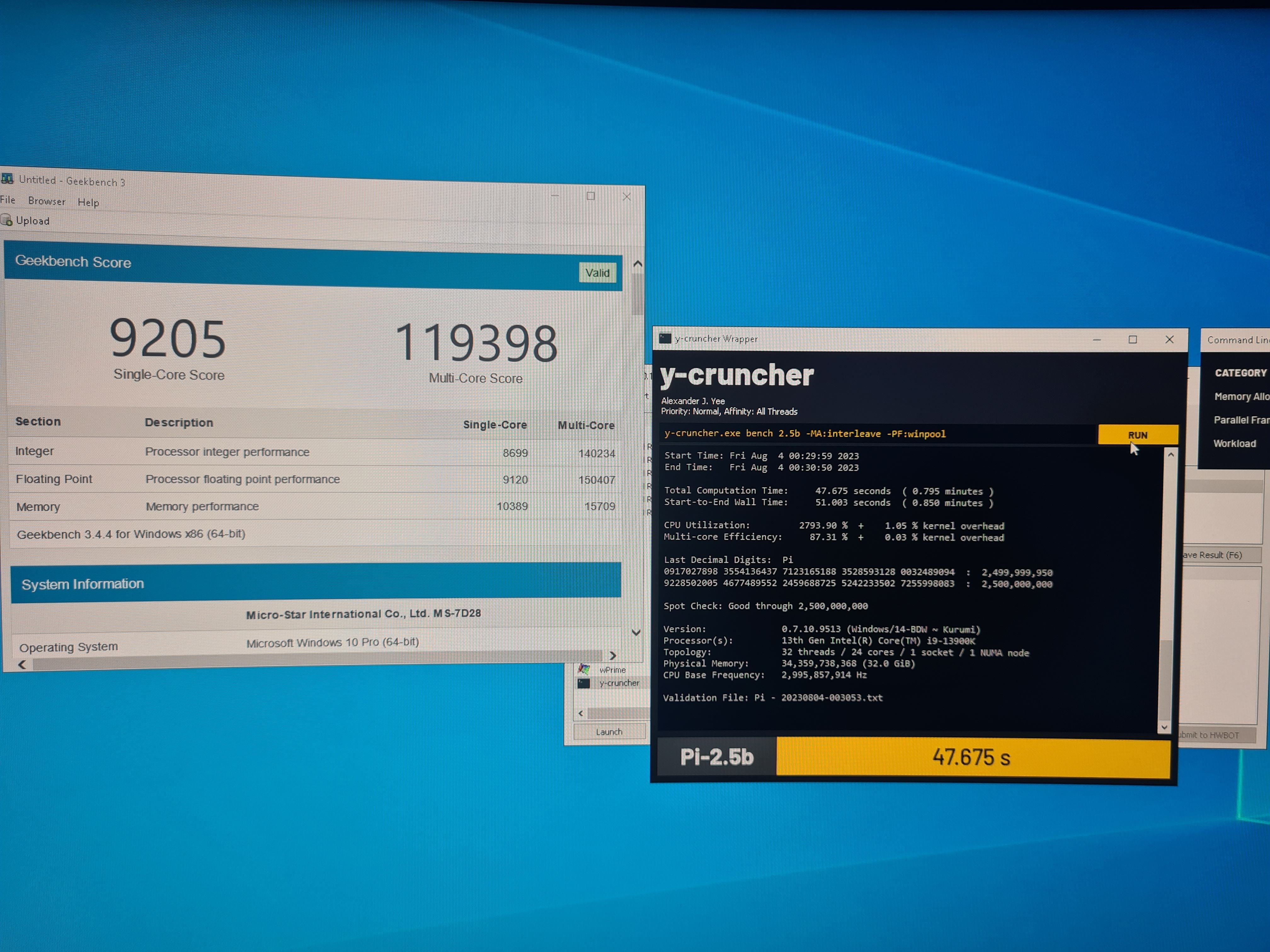Screen dimensions: 1270x952
Task: Click the CATEGORY header in Command Line panel
Action: click(1241, 373)
